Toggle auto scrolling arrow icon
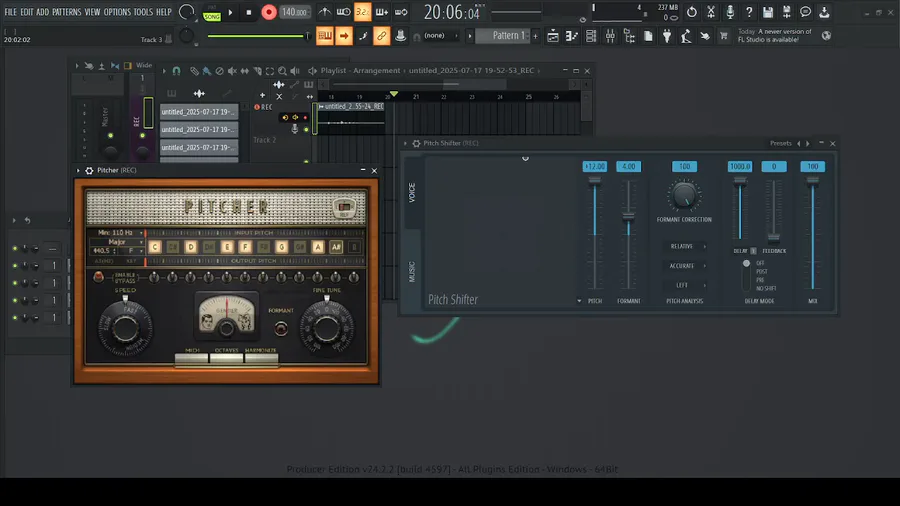900x506 pixels. click(344, 36)
